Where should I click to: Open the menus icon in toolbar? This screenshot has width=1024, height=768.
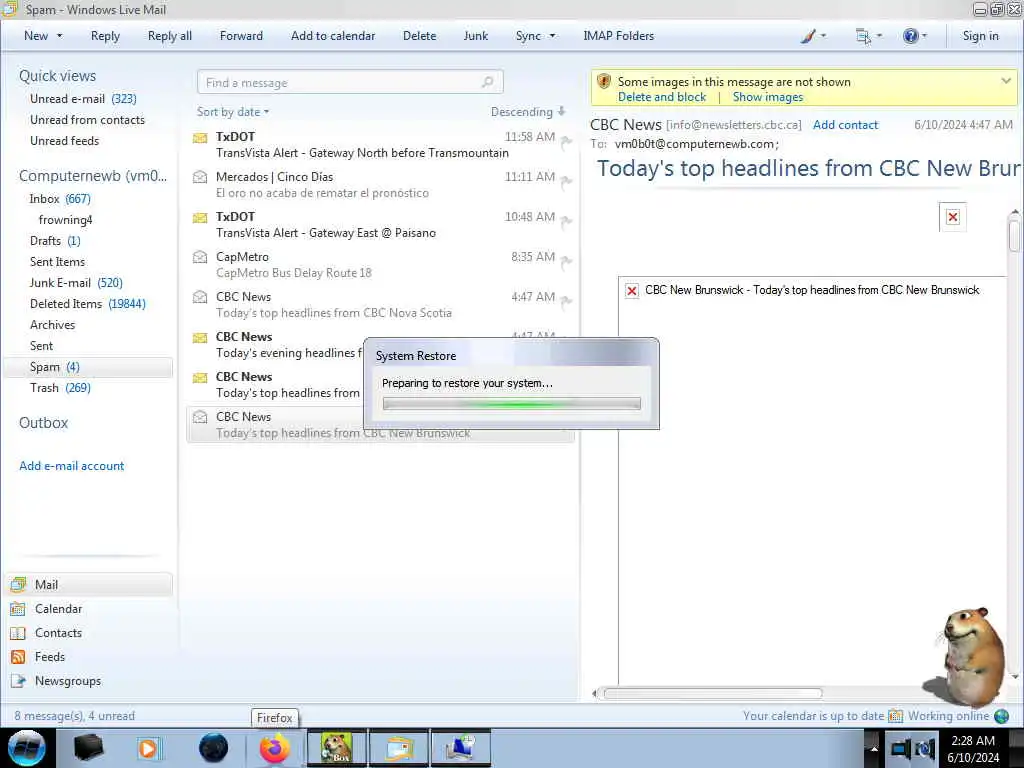click(863, 36)
